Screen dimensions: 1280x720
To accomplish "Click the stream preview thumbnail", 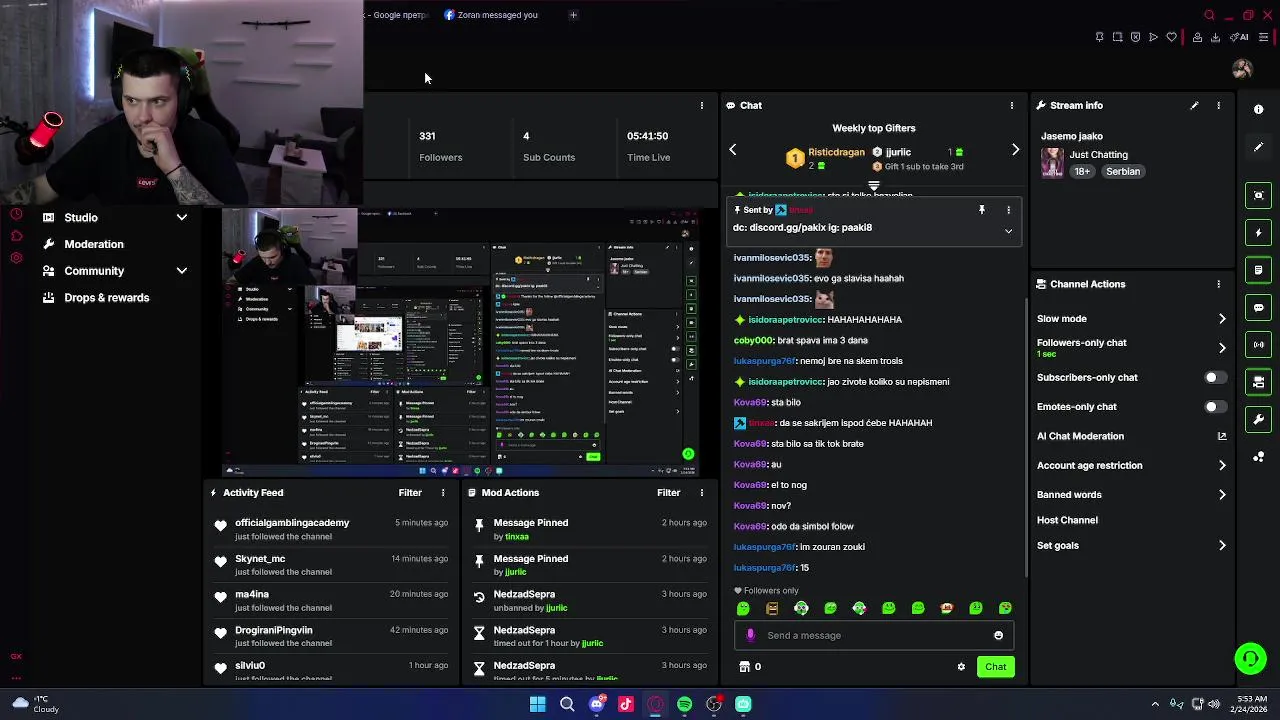I will point(459,343).
